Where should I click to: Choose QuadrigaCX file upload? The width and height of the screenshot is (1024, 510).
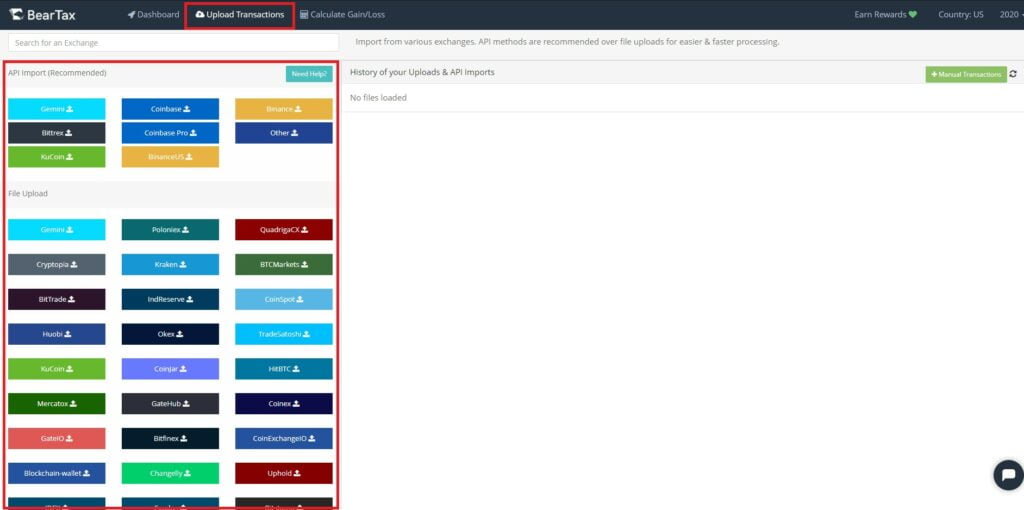284,230
